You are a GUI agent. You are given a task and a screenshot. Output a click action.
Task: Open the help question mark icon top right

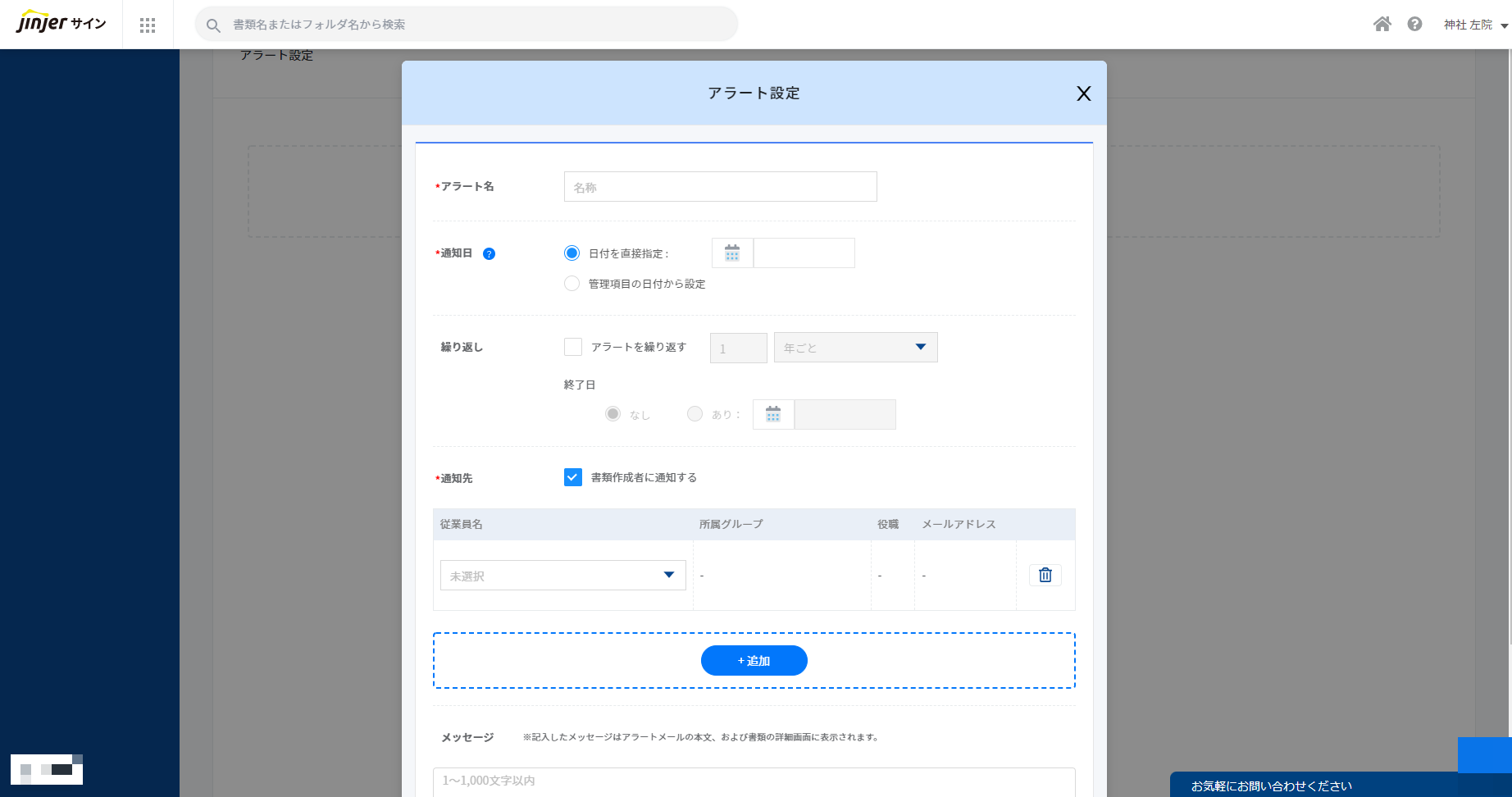pos(1414,24)
